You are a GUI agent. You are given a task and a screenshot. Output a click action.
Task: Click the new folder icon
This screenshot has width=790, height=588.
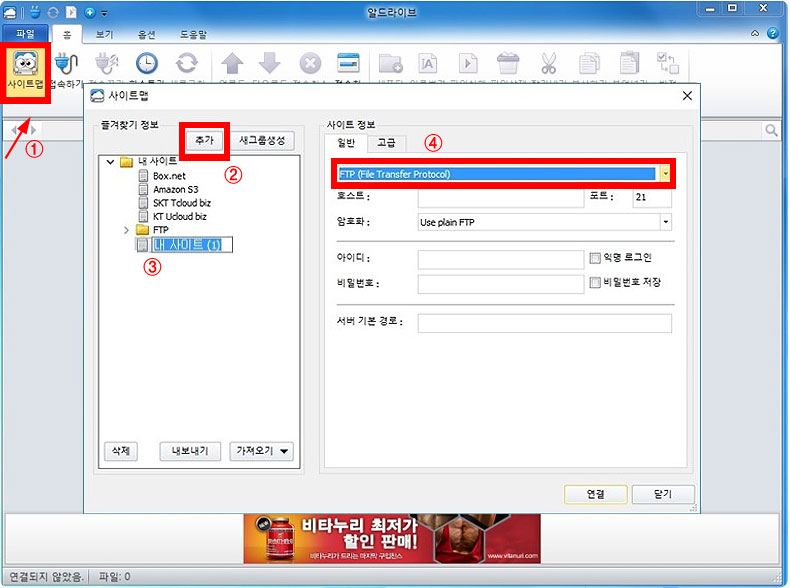point(390,63)
